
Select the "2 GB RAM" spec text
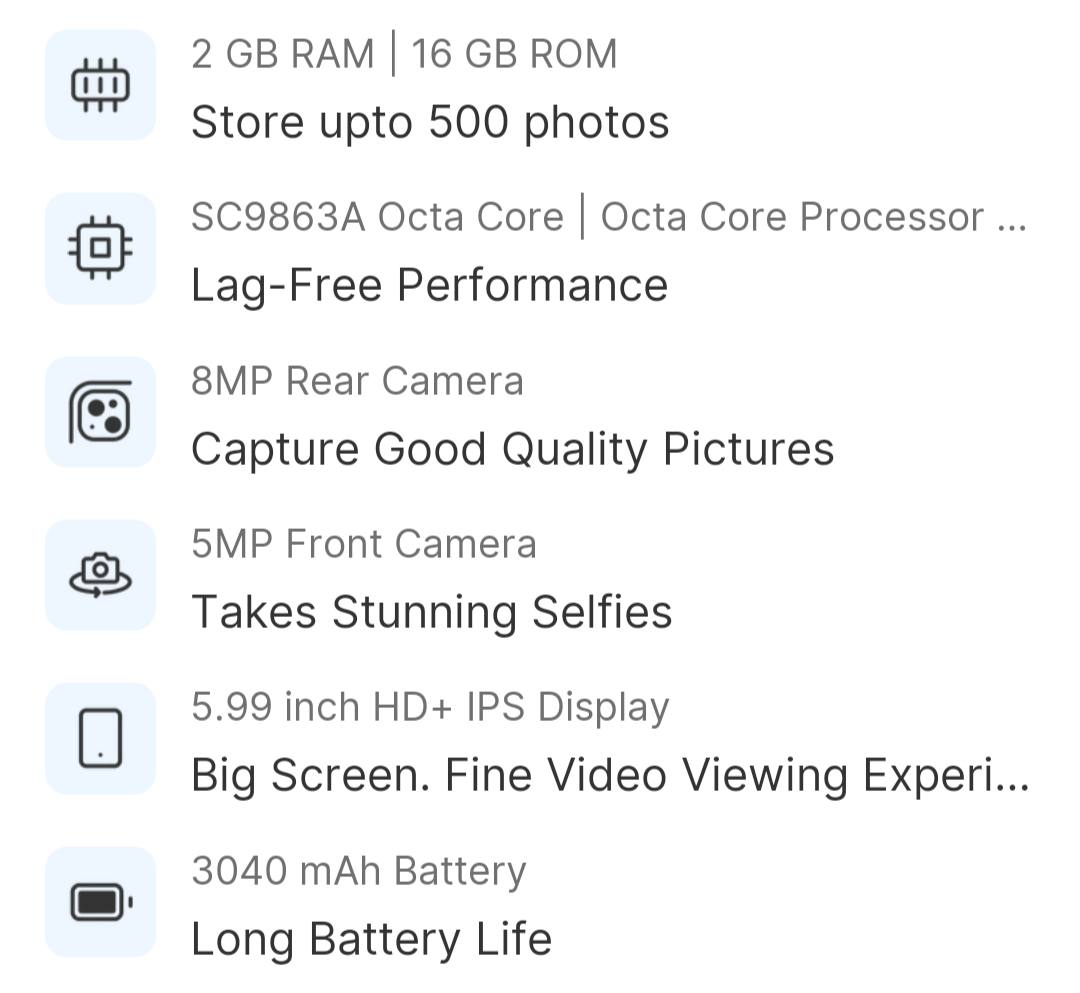282,54
